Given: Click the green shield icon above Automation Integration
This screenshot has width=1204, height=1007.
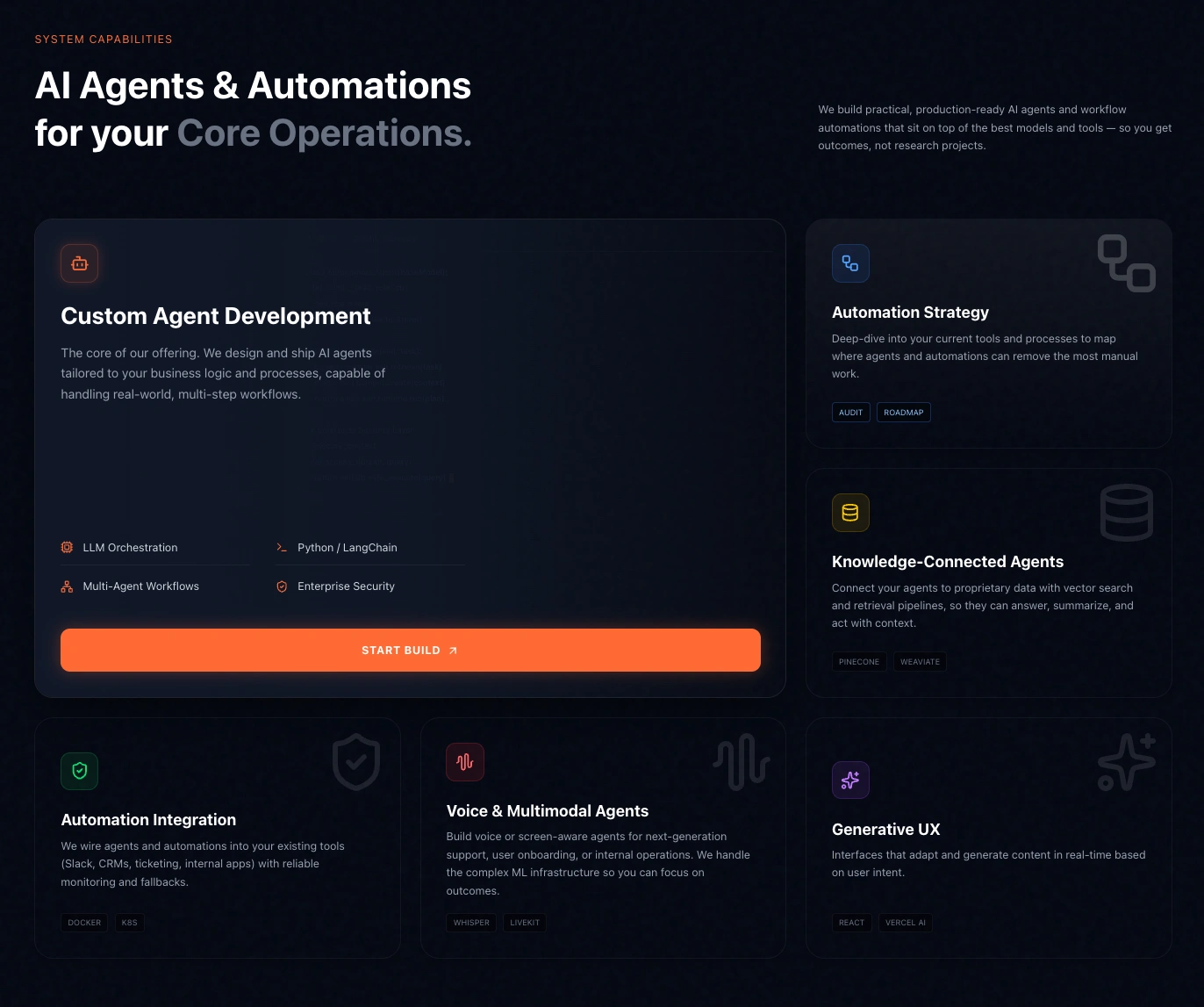Looking at the screenshot, I should pyautogui.click(x=79, y=771).
